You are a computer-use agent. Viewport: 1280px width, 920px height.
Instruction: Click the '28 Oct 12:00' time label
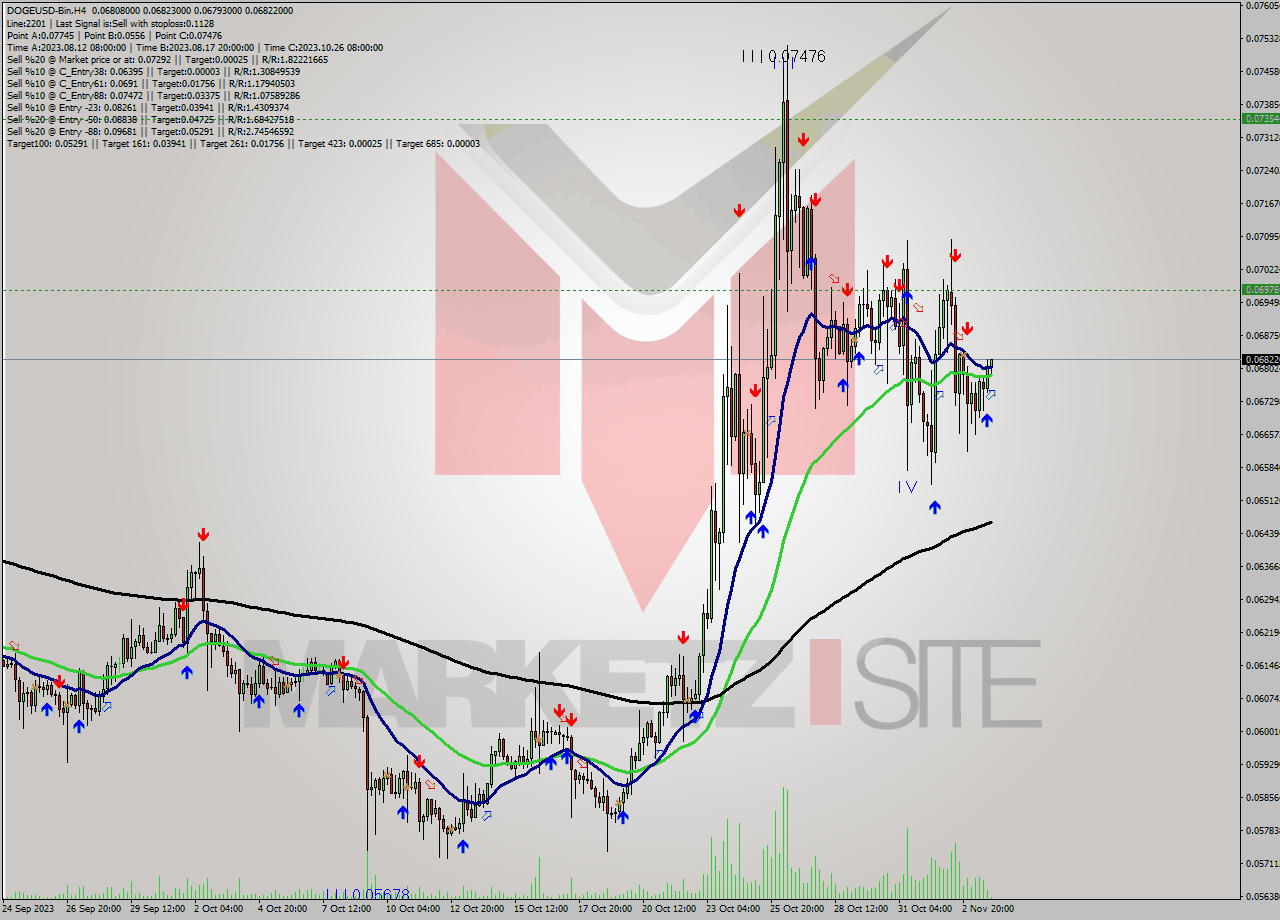[x=860, y=909]
